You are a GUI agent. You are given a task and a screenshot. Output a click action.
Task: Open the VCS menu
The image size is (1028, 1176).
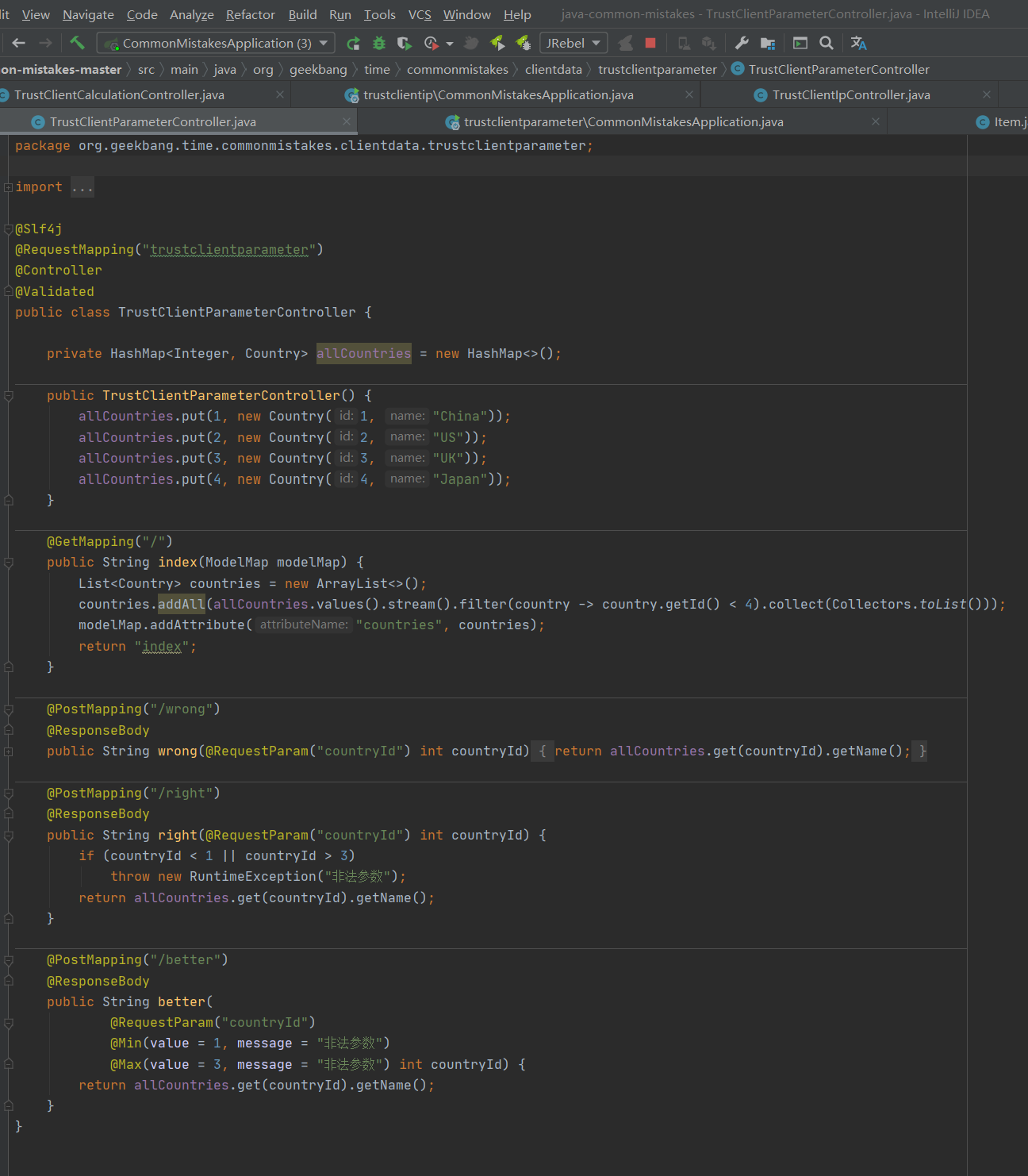[420, 14]
